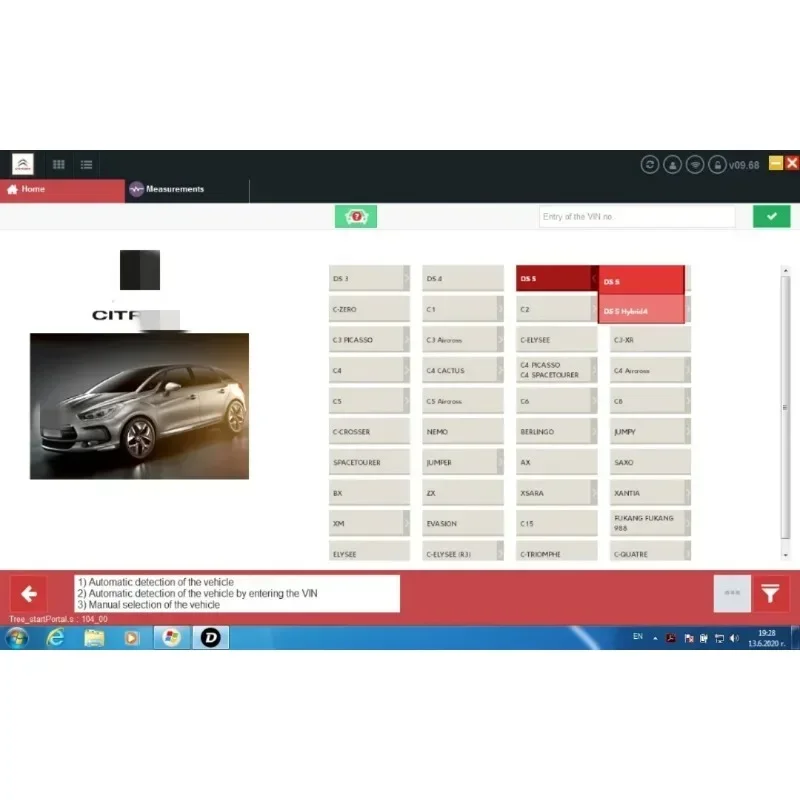Viewport: 800px width, 800px height.
Task: Select the ZX model
Action: [463, 493]
